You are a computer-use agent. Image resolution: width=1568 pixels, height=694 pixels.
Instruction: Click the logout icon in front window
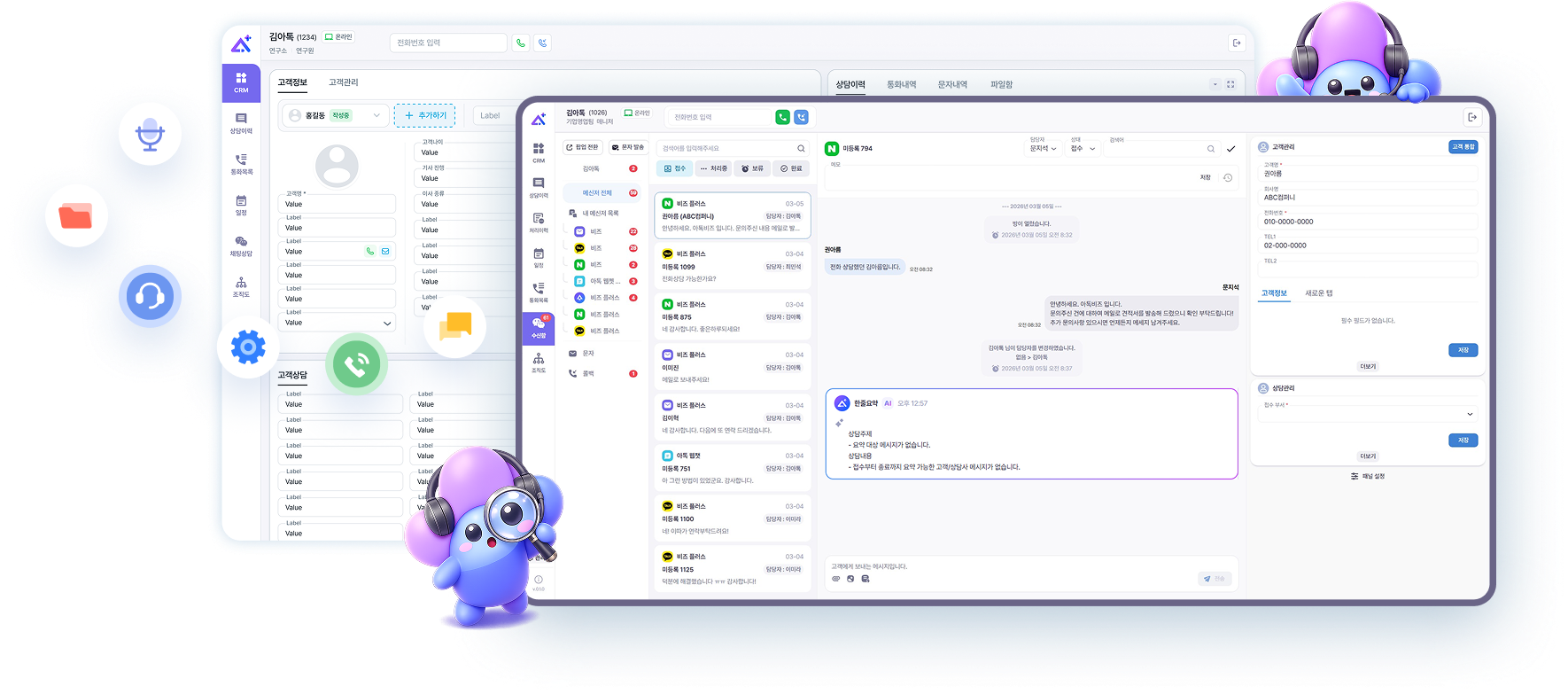(x=1471, y=117)
